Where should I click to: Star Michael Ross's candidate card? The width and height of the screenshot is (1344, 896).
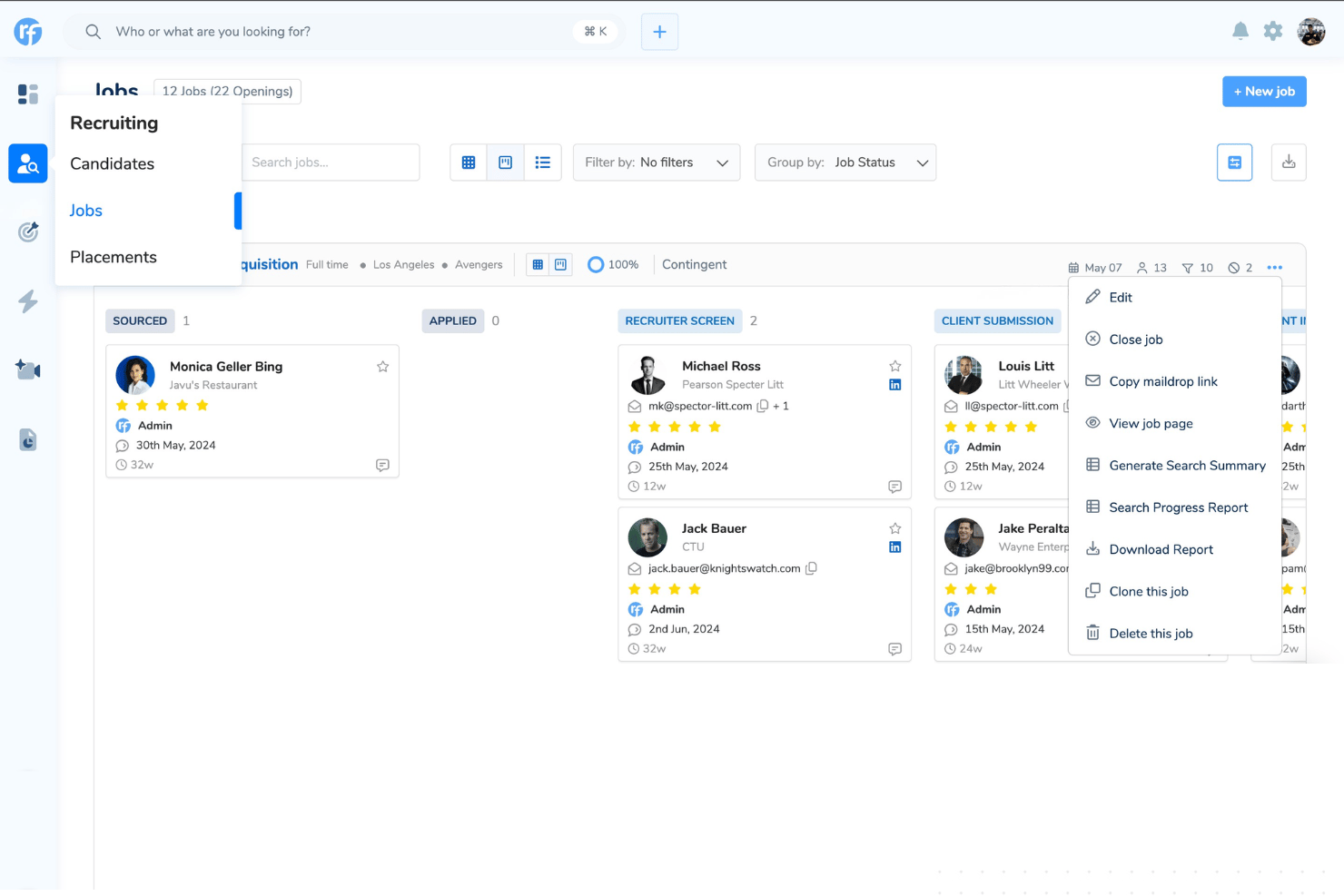point(894,366)
